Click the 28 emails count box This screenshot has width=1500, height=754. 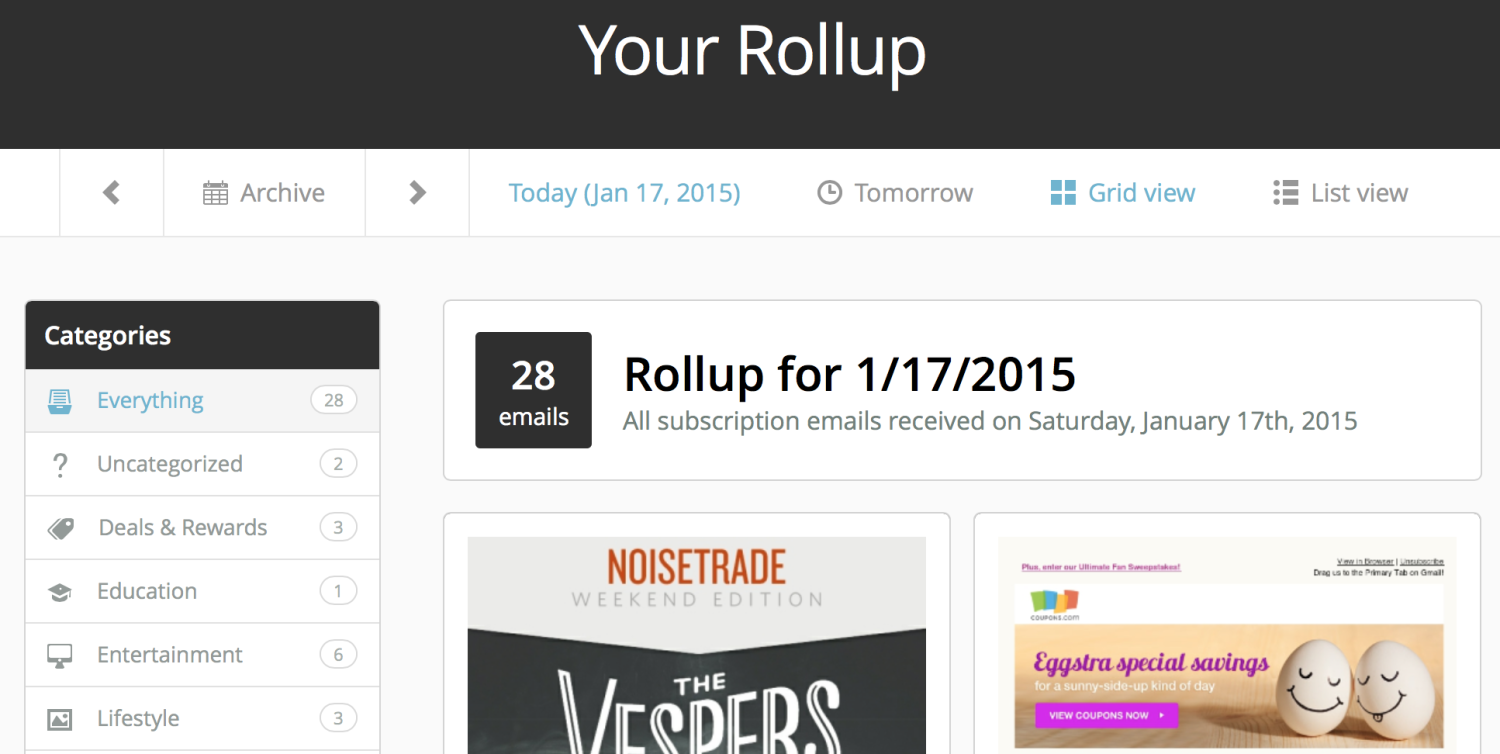tap(533, 390)
